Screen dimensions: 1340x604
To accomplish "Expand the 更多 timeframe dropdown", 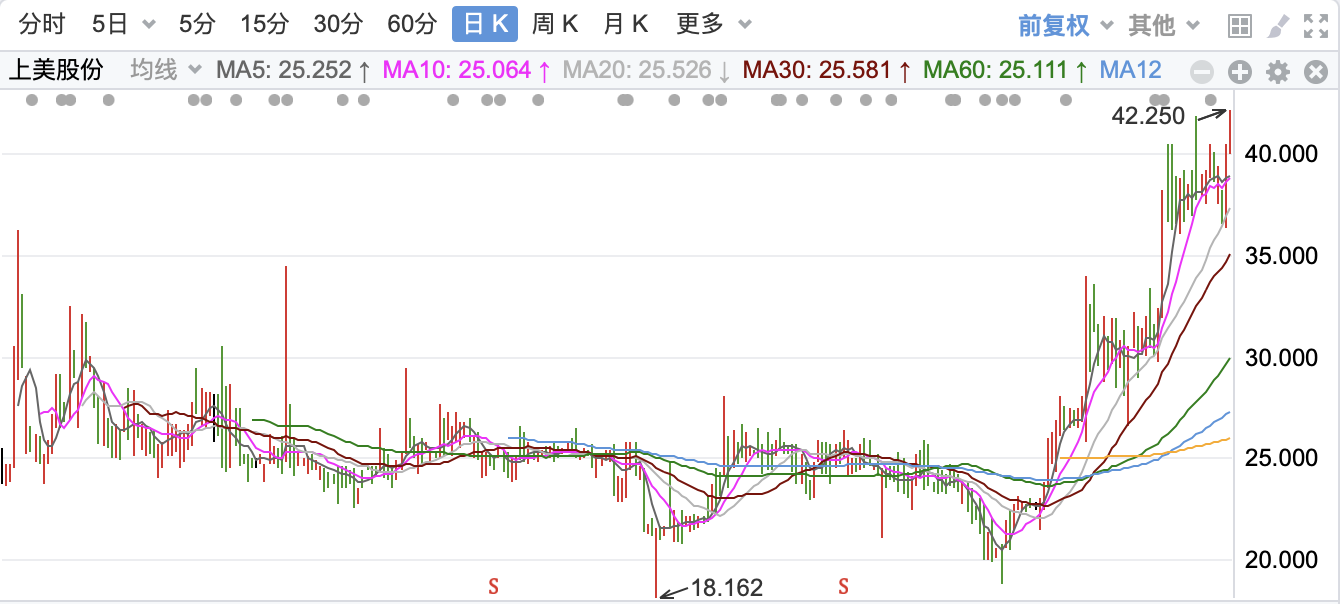I will [713, 25].
